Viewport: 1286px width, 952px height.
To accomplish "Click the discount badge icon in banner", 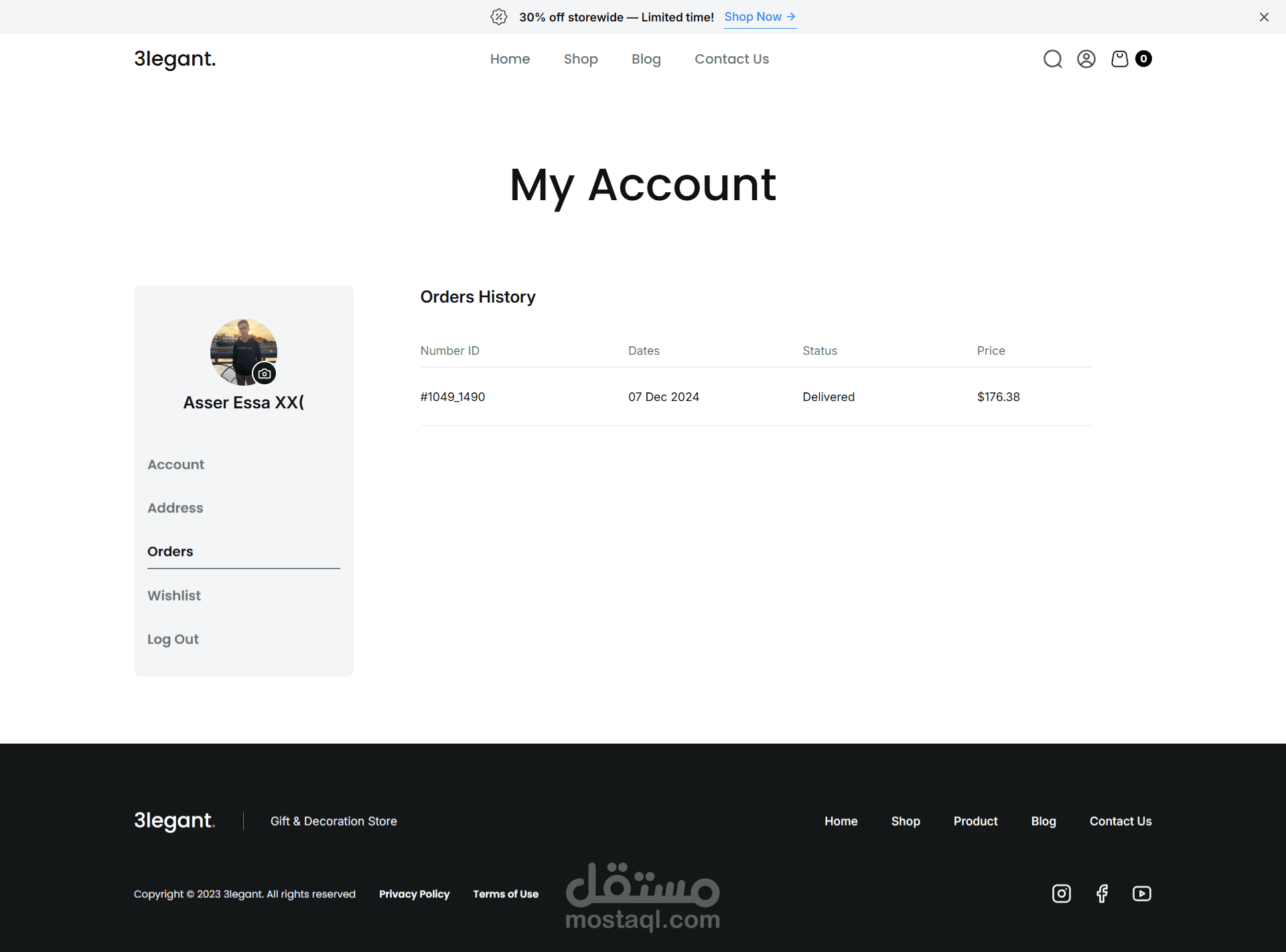I will click(499, 17).
